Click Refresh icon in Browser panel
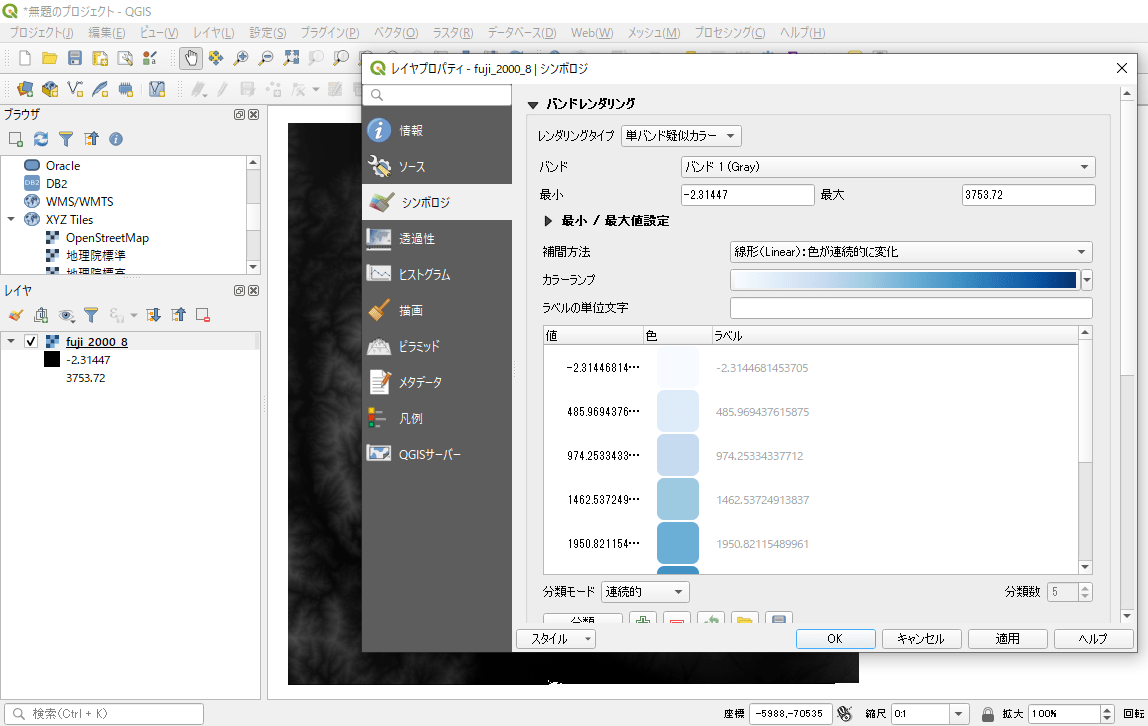The image size is (1148, 726). [41, 139]
